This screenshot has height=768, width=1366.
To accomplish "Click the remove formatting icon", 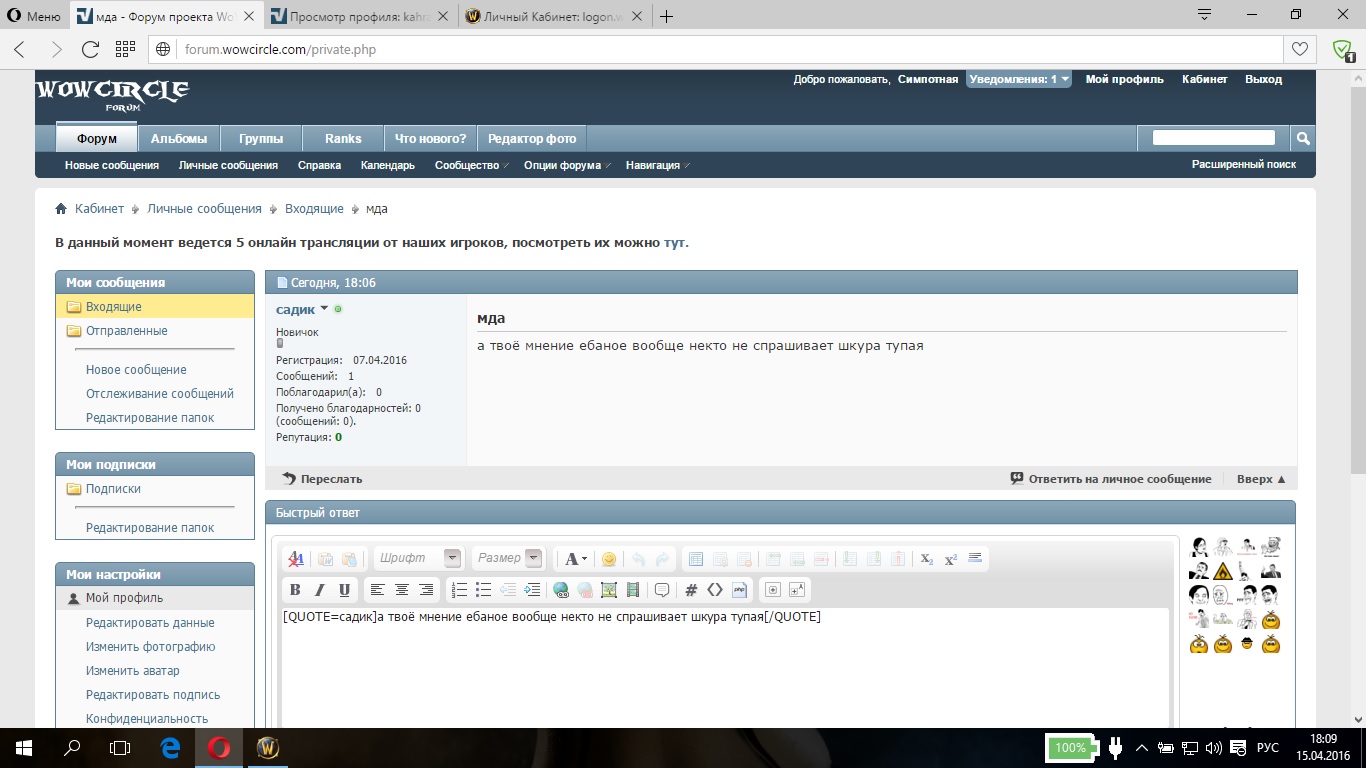I will coord(296,559).
